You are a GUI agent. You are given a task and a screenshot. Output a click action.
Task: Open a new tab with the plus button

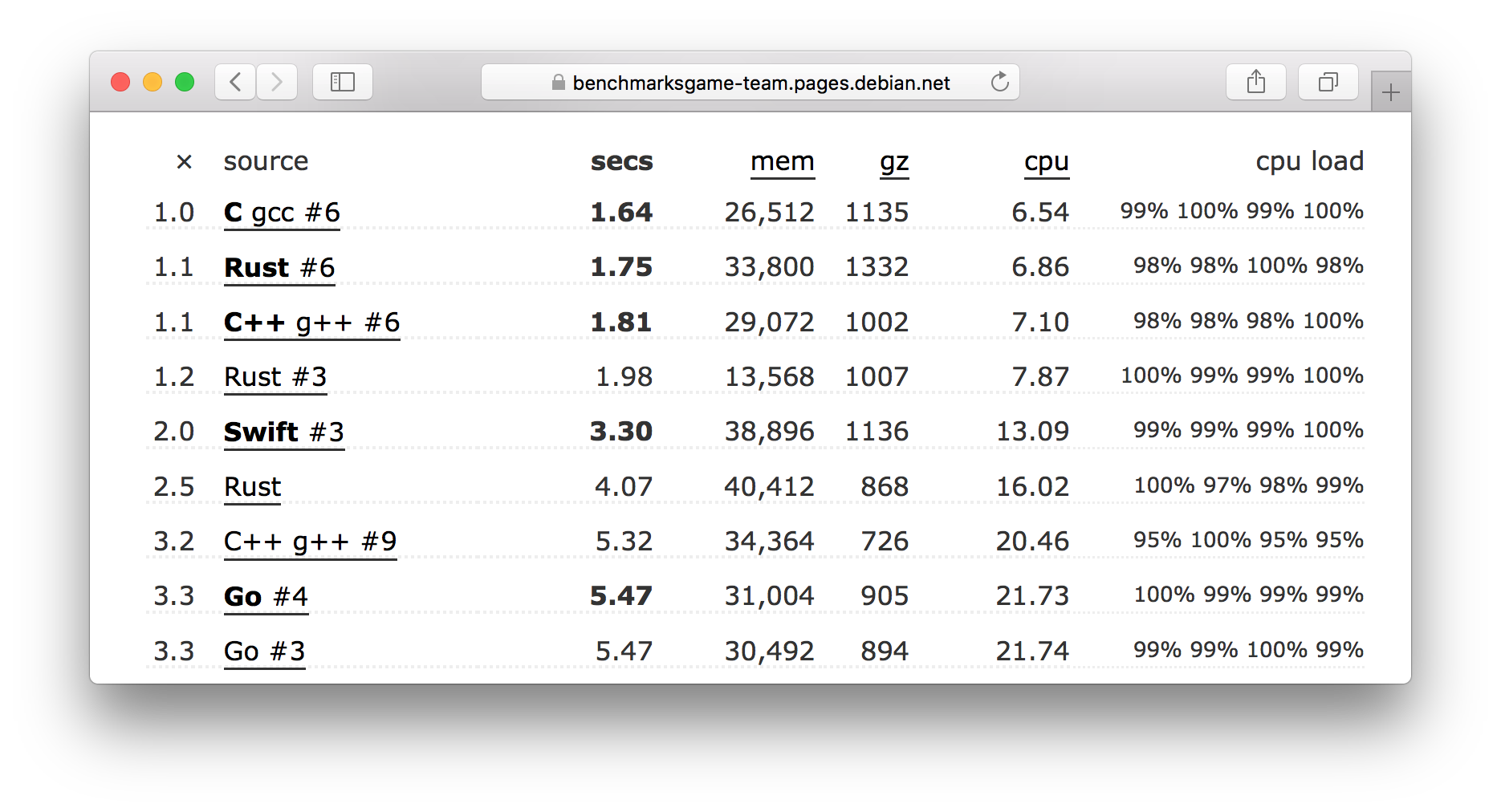1391,92
